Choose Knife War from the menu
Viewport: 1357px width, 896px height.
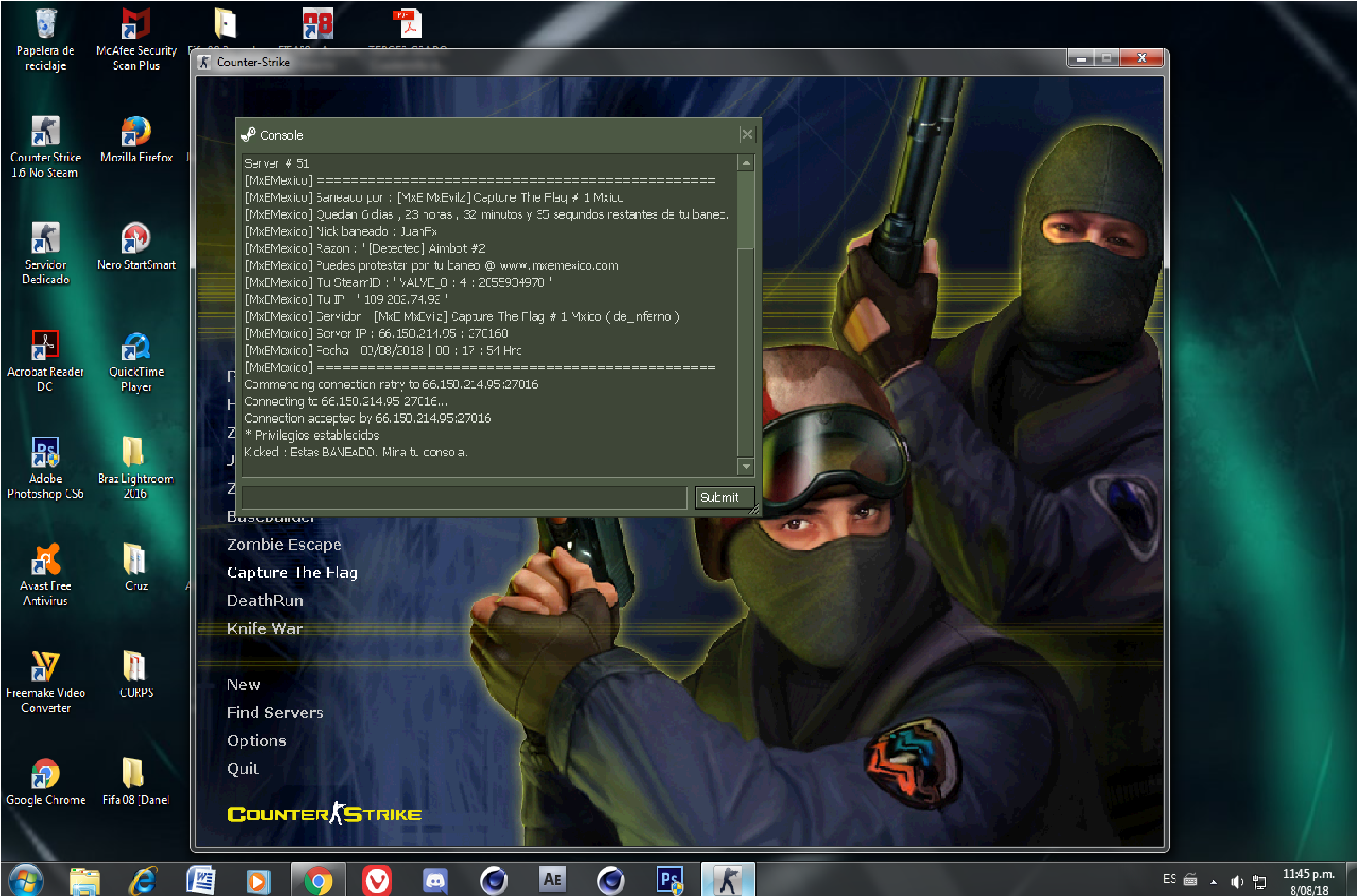click(x=264, y=628)
